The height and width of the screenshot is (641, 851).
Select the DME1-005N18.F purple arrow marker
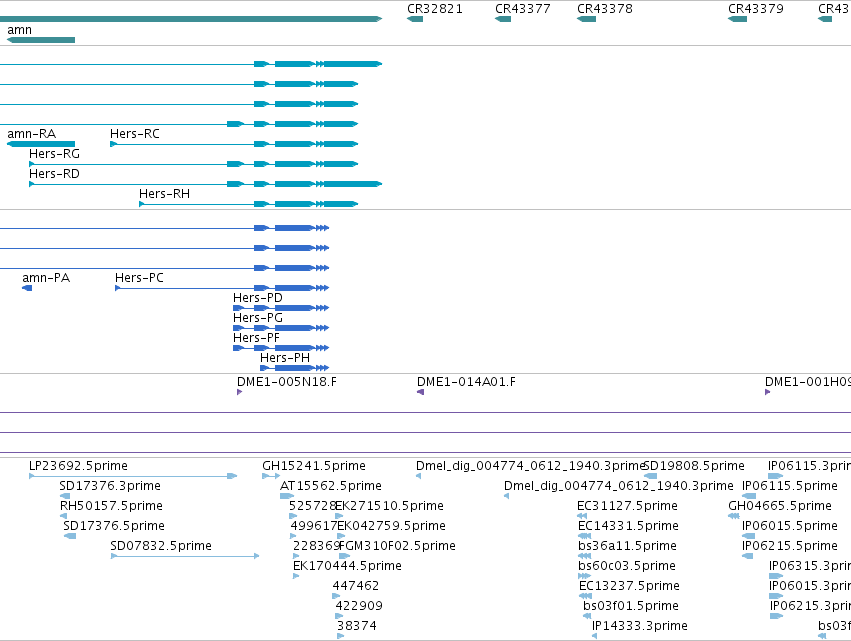pos(239,392)
